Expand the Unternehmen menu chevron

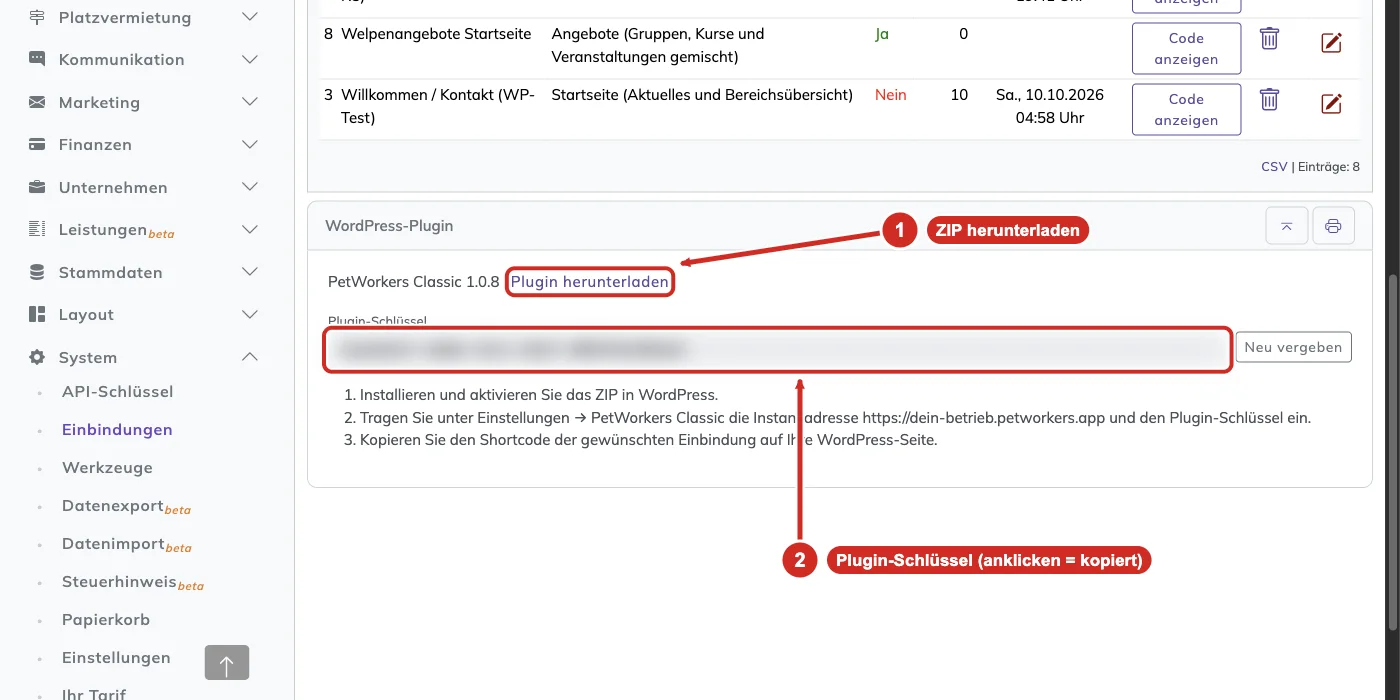pyautogui.click(x=250, y=187)
